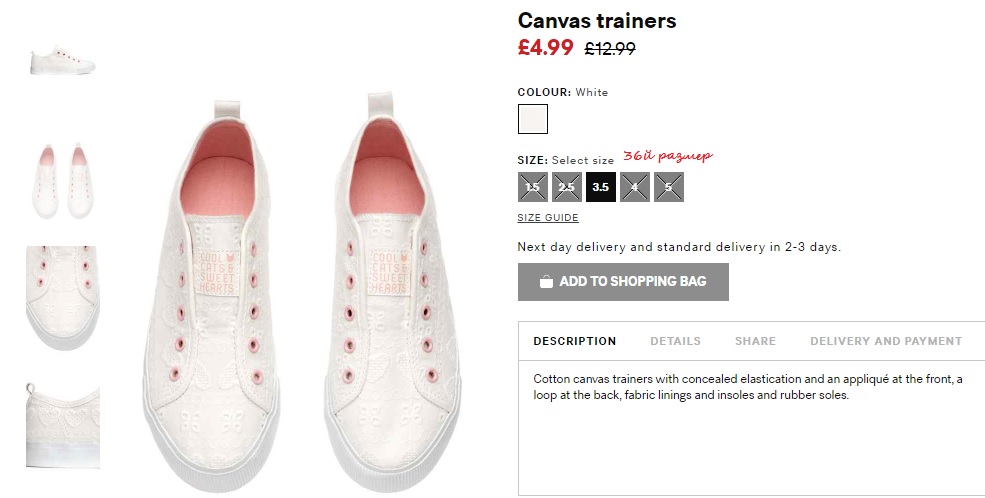Open the Size Guide link
985x498 pixels.
pyautogui.click(x=548, y=218)
